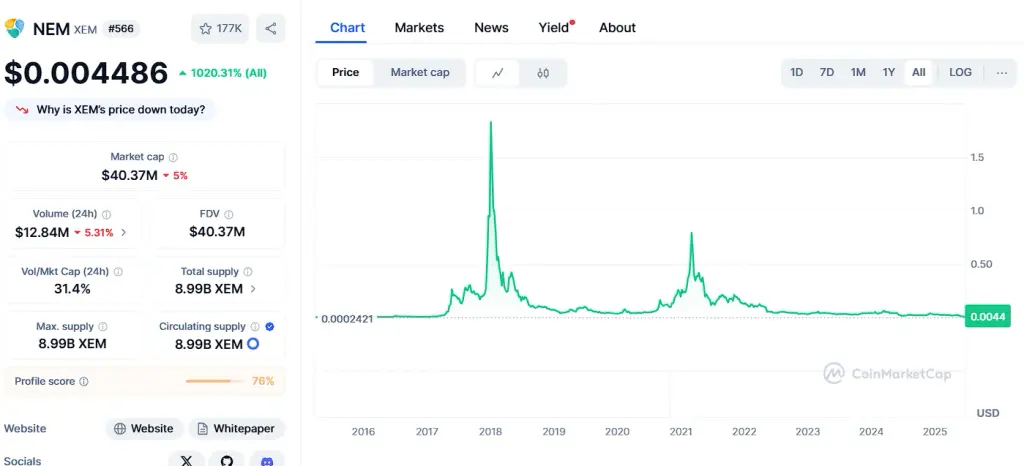Open the NEM Website link

click(x=145, y=429)
